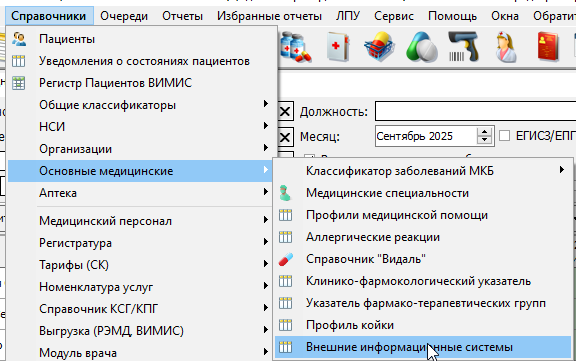Click the nurse toolbar icon
This screenshot has width=576, height=361.
click(506, 47)
